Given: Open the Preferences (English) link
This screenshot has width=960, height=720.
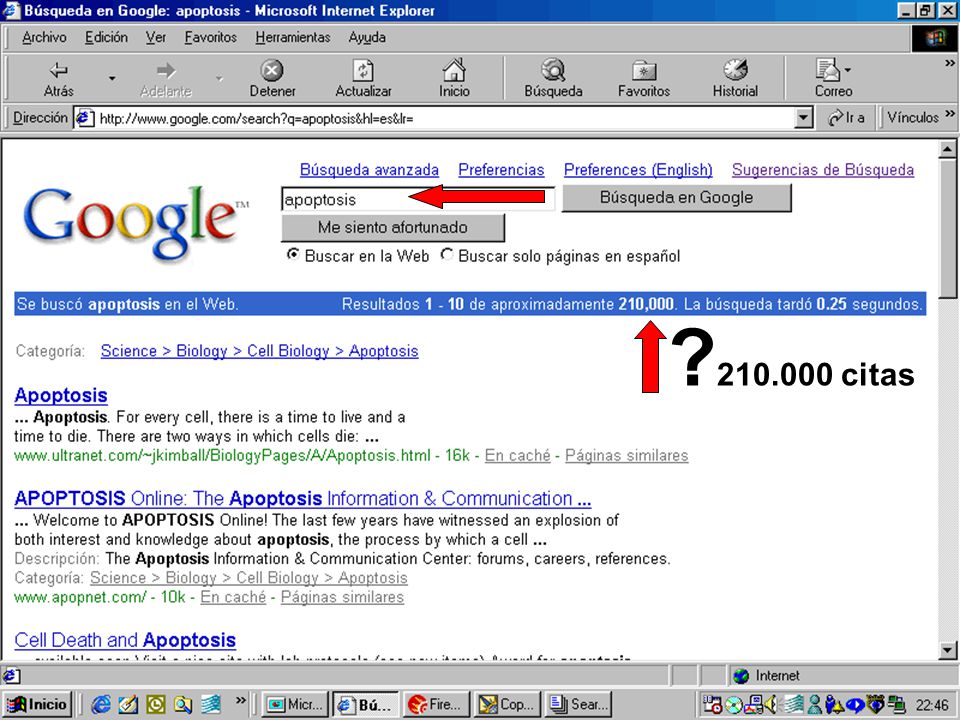Looking at the screenshot, I should 638,170.
